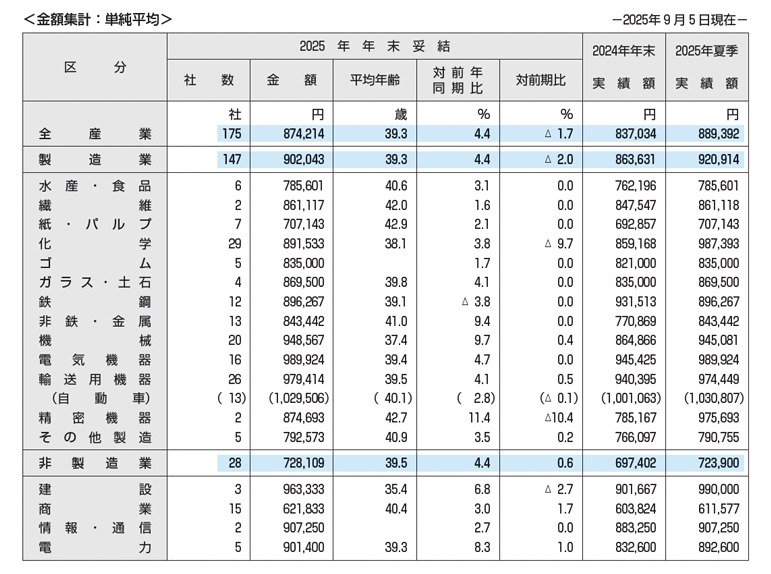The width and height of the screenshot is (771, 574).
Task: Select the 情報・通信 row label
Action: pyautogui.click(x=95, y=527)
